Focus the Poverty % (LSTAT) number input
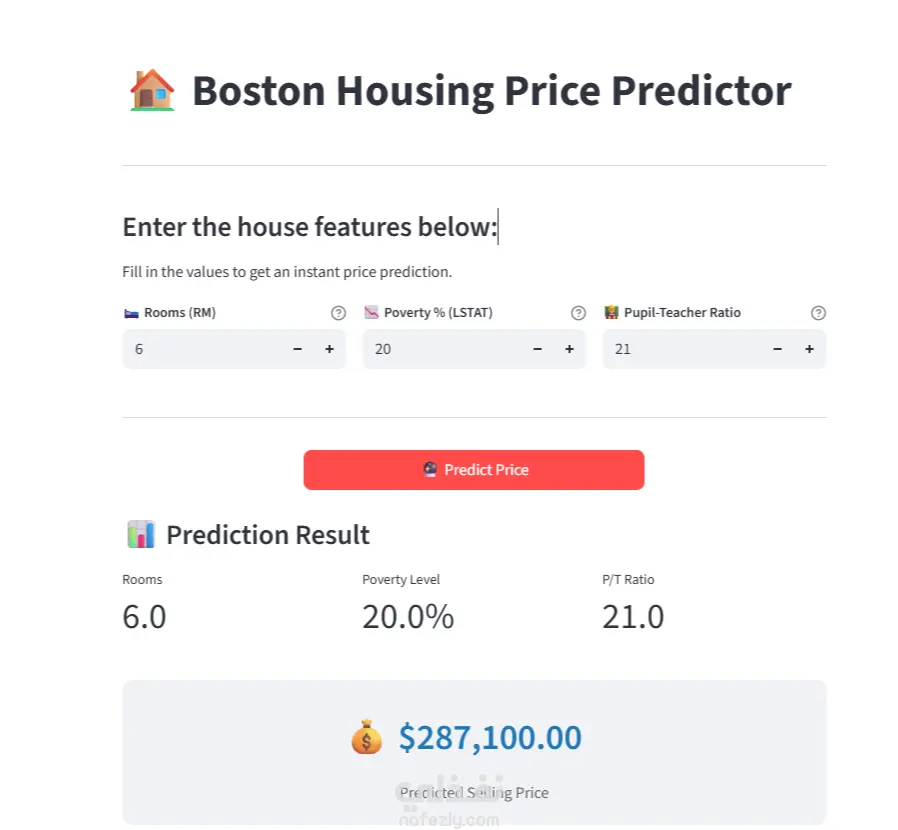The width and height of the screenshot is (898, 830). (x=440, y=349)
